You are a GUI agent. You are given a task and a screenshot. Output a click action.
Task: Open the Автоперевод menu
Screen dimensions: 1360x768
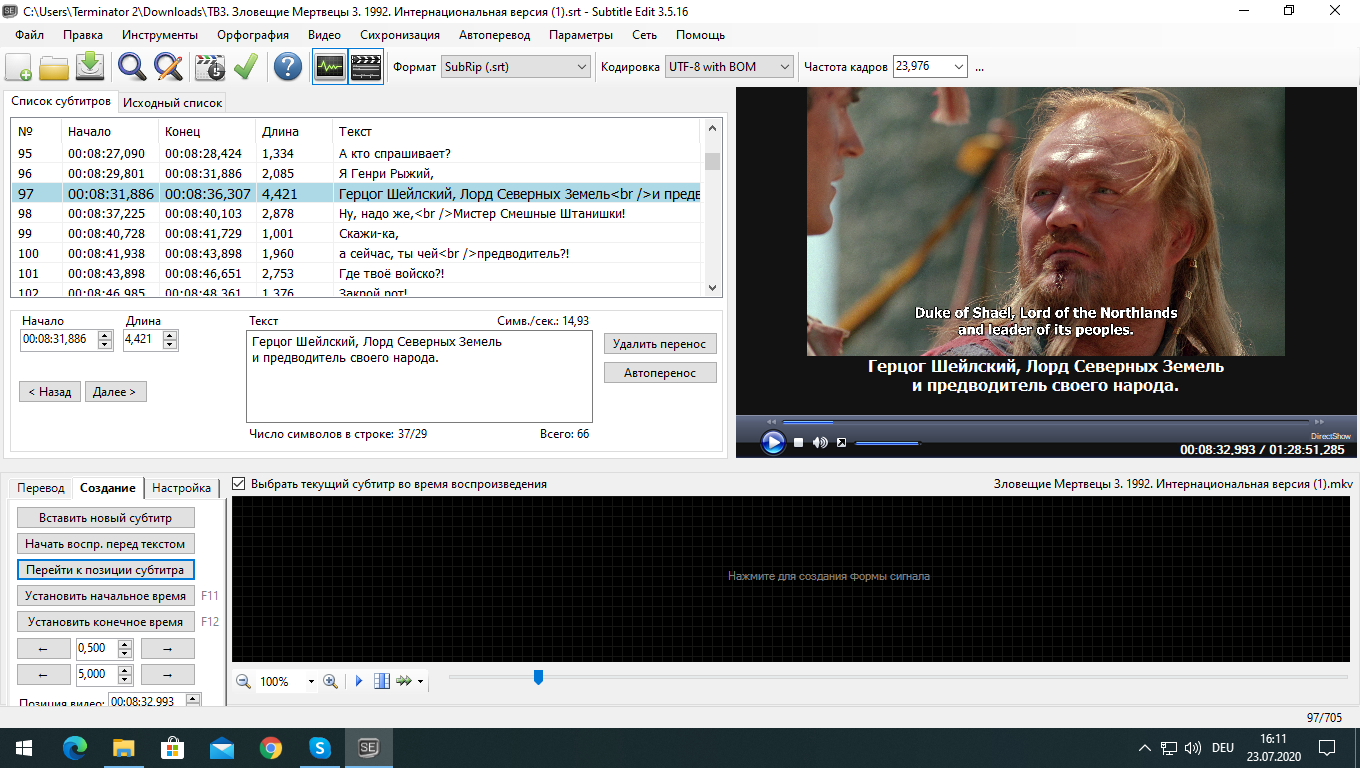pos(494,35)
